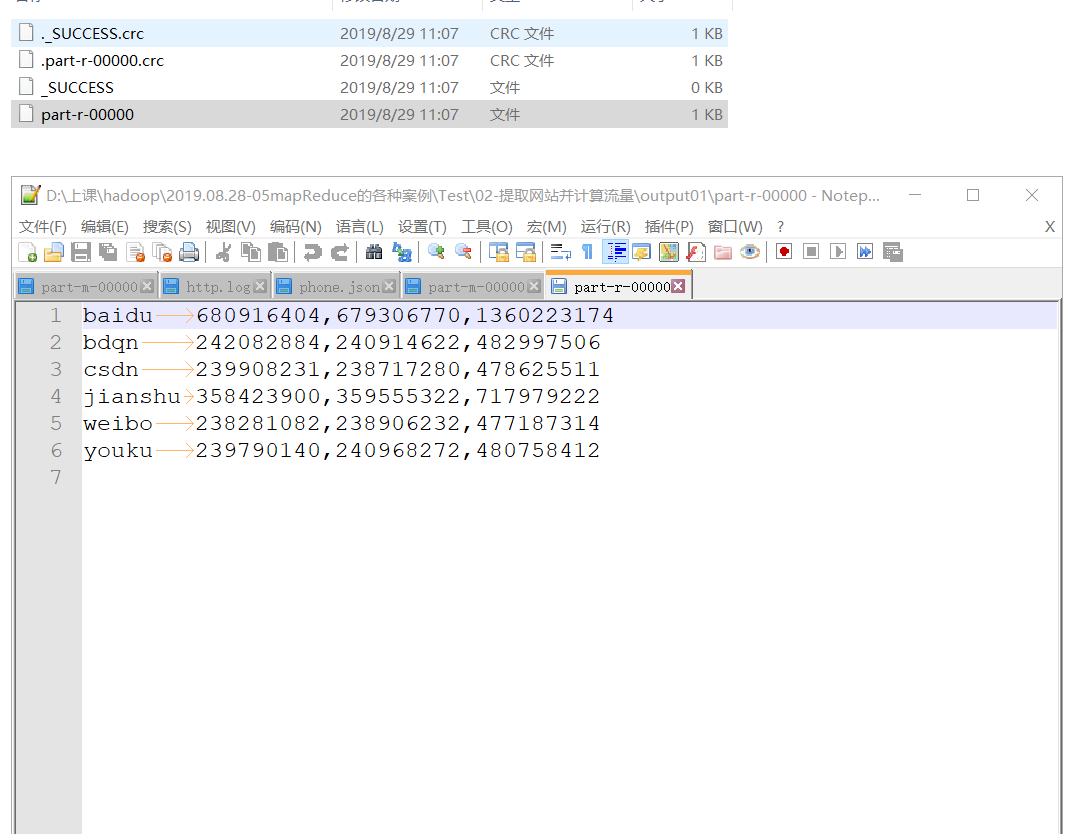Click the Open file folder icon
The image size is (1073, 834).
(54, 252)
